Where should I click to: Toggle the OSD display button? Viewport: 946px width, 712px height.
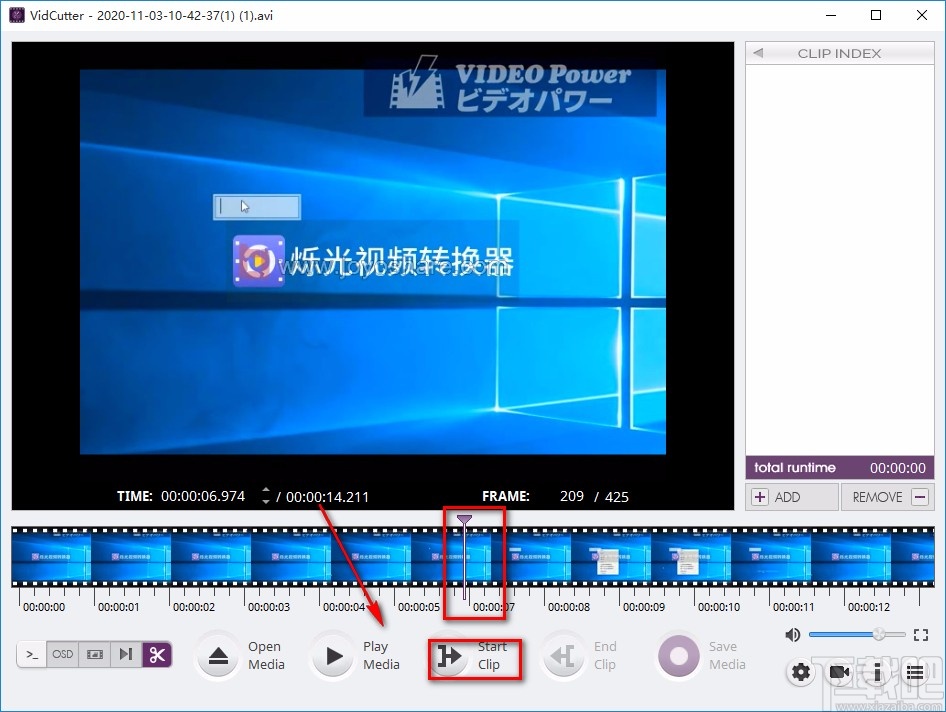click(63, 655)
